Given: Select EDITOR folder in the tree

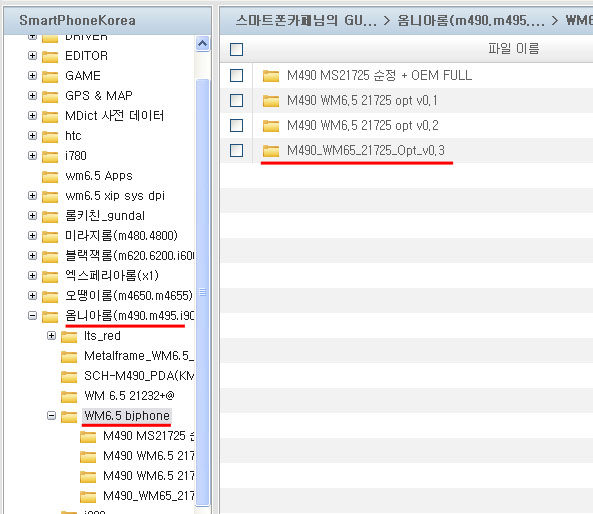Looking at the screenshot, I should (86, 56).
